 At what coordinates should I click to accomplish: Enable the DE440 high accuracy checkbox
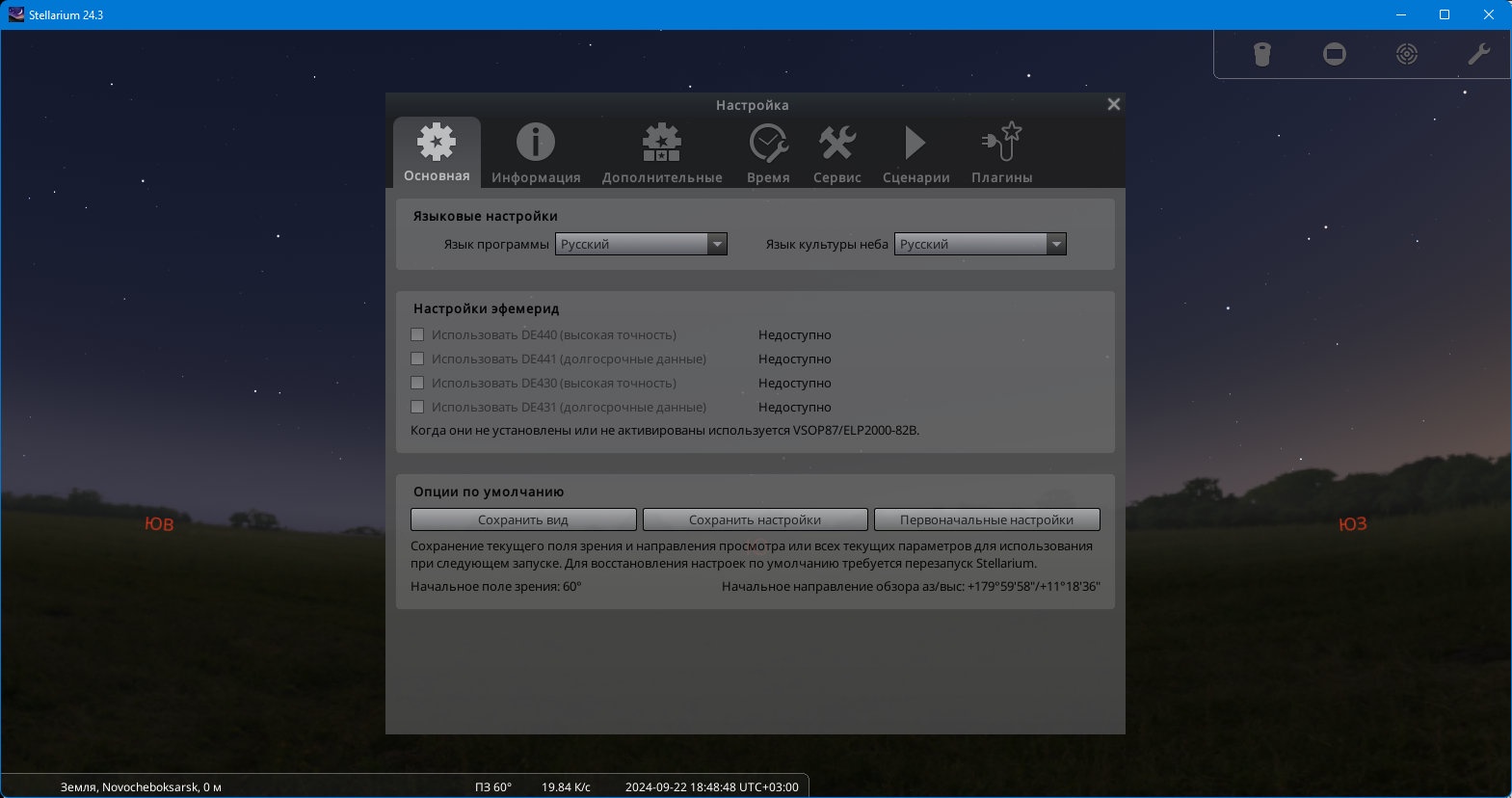coord(417,334)
